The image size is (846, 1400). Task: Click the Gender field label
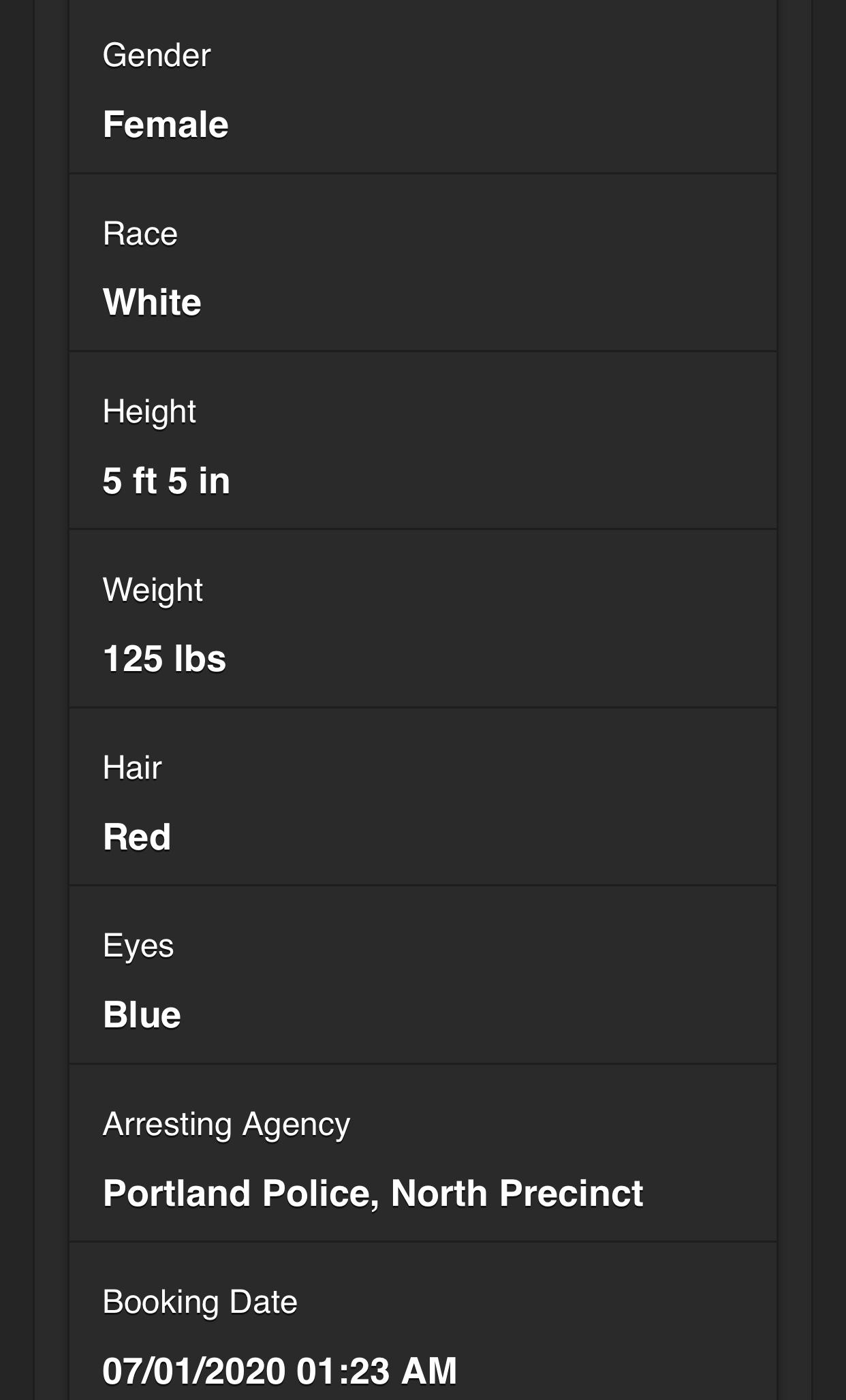(157, 55)
